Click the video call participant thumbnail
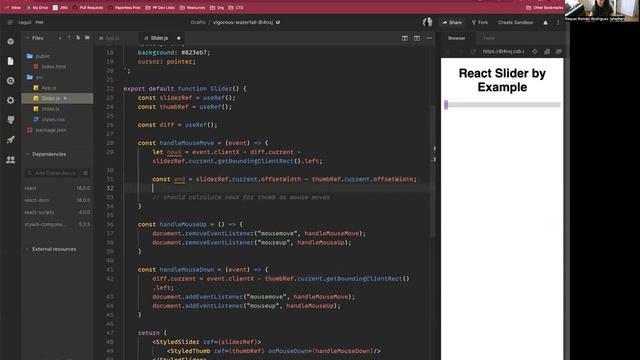640x360 pixels. (602, 11)
